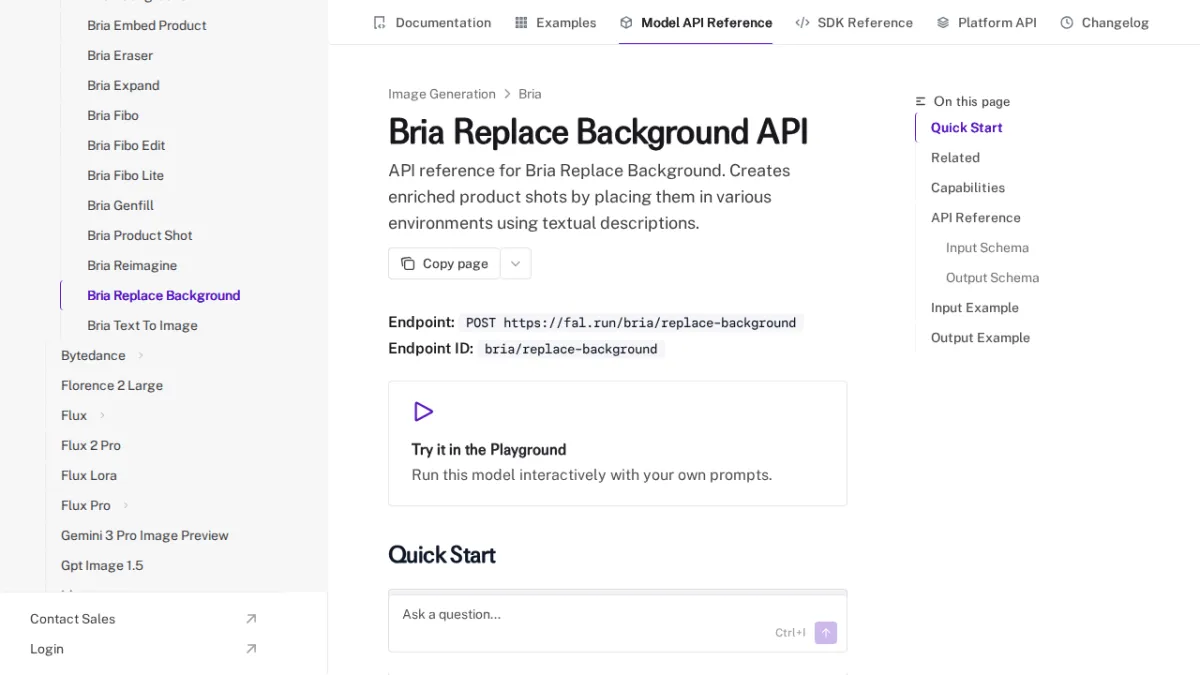
Task: Open the SDK Reference tab
Action: 854,22
